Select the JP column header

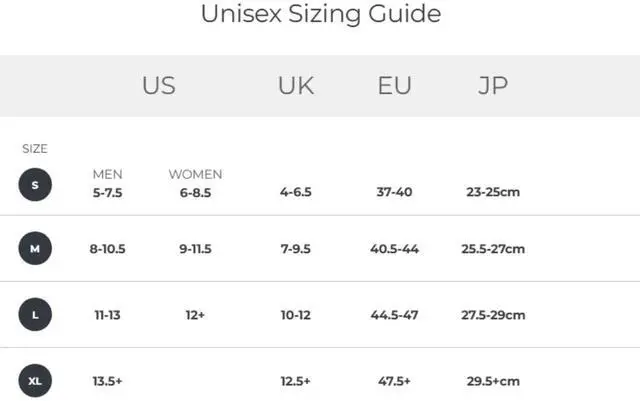coord(492,86)
